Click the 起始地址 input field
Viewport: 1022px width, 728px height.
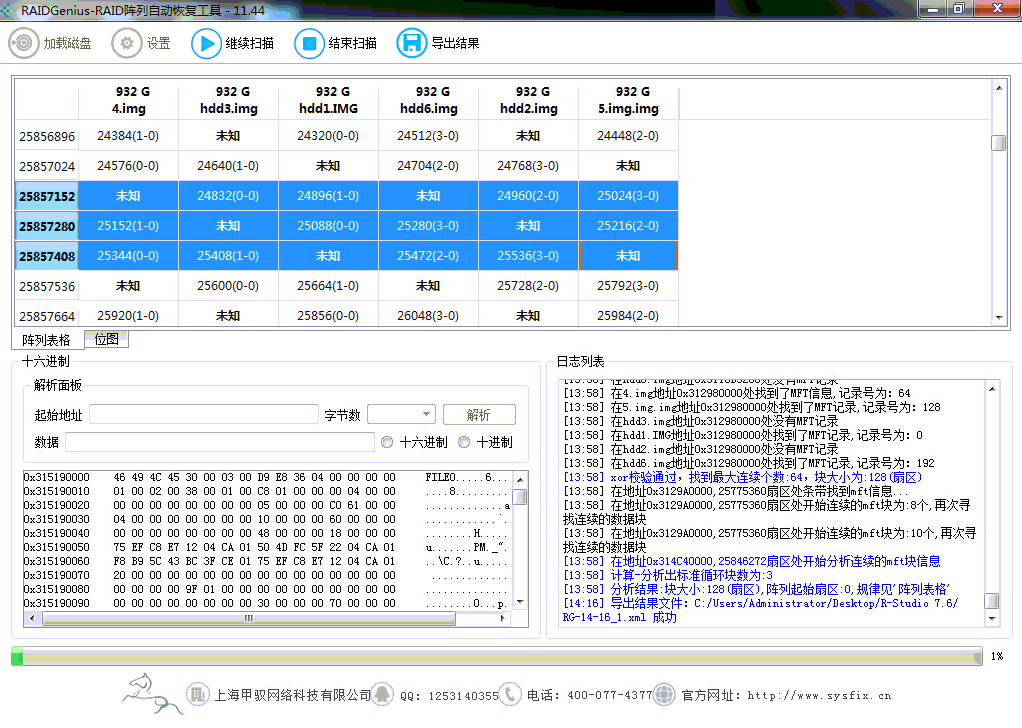coord(204,414)
